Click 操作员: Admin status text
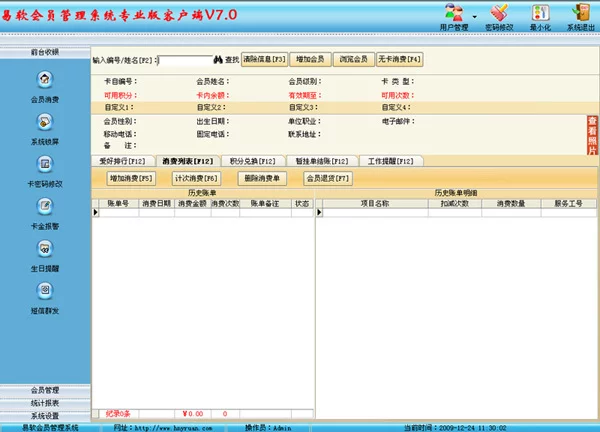The image size is (600, 432). [268, 428]
